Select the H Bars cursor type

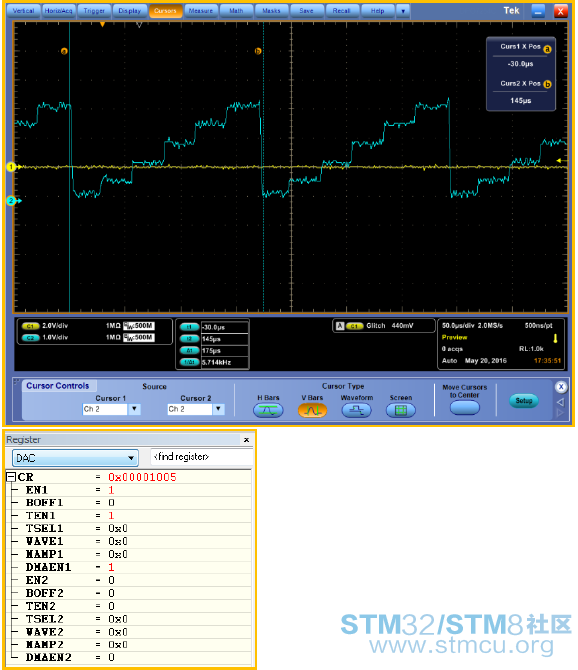point(268,411)
